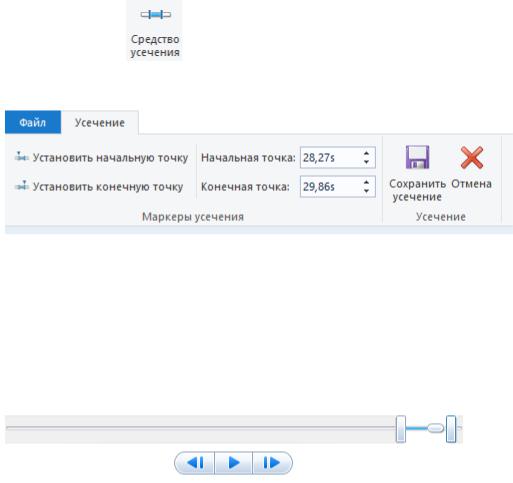This screenshot has height=483, width=513.
Task: Click Установить начальную точку
Action: (102, 157)
